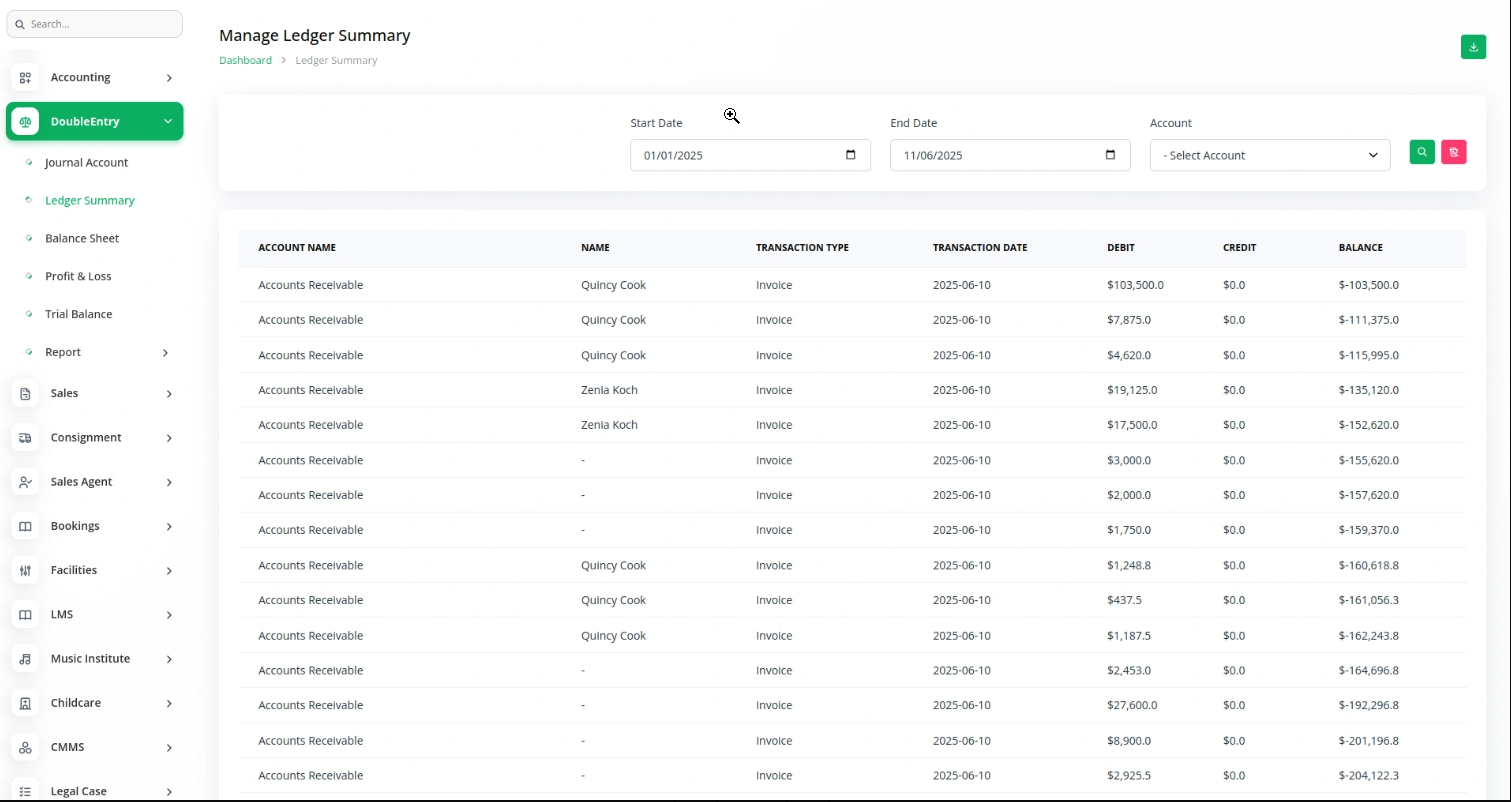The image size is (1511, 802).
Task: Open the Journal Account menu item
Action: 86,163
